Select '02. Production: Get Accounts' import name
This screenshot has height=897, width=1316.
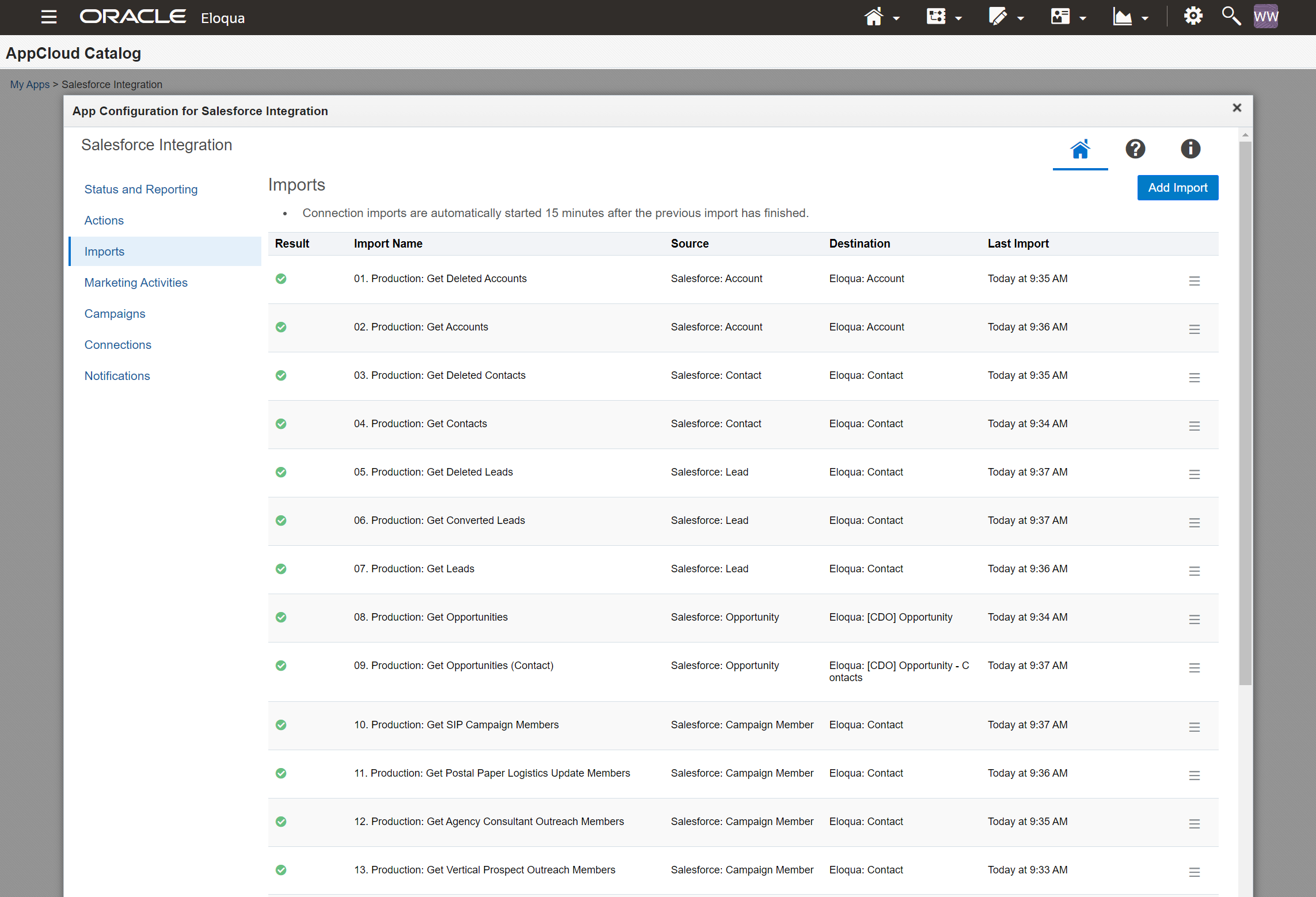tap(421, 327)
